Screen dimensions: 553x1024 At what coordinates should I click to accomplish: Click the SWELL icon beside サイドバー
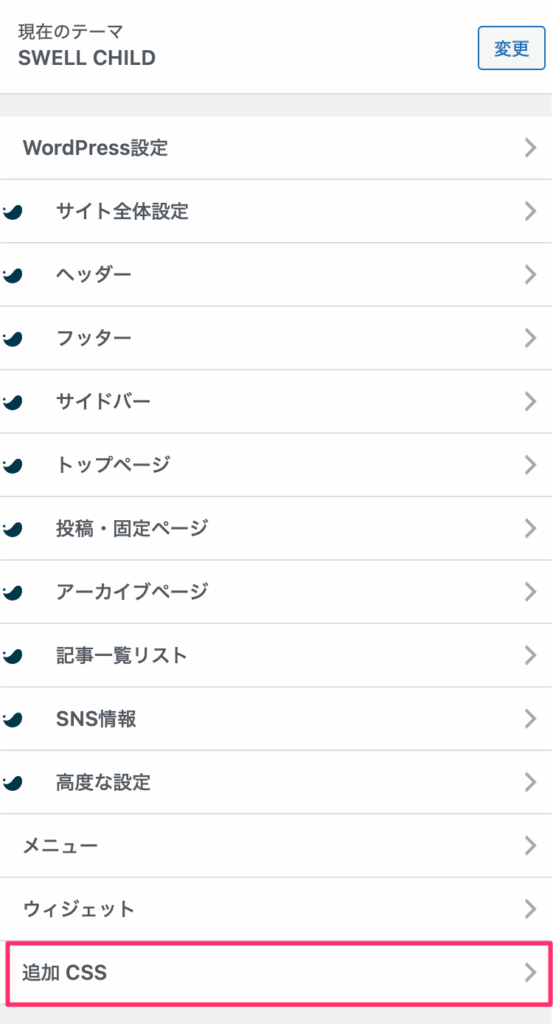tap(13, 402)
